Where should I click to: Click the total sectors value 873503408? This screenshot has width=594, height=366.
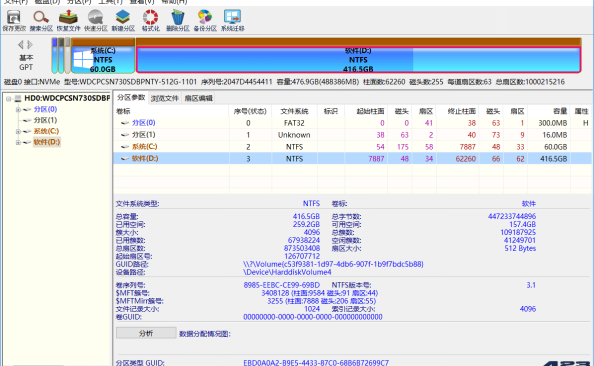tap(302, 248)
